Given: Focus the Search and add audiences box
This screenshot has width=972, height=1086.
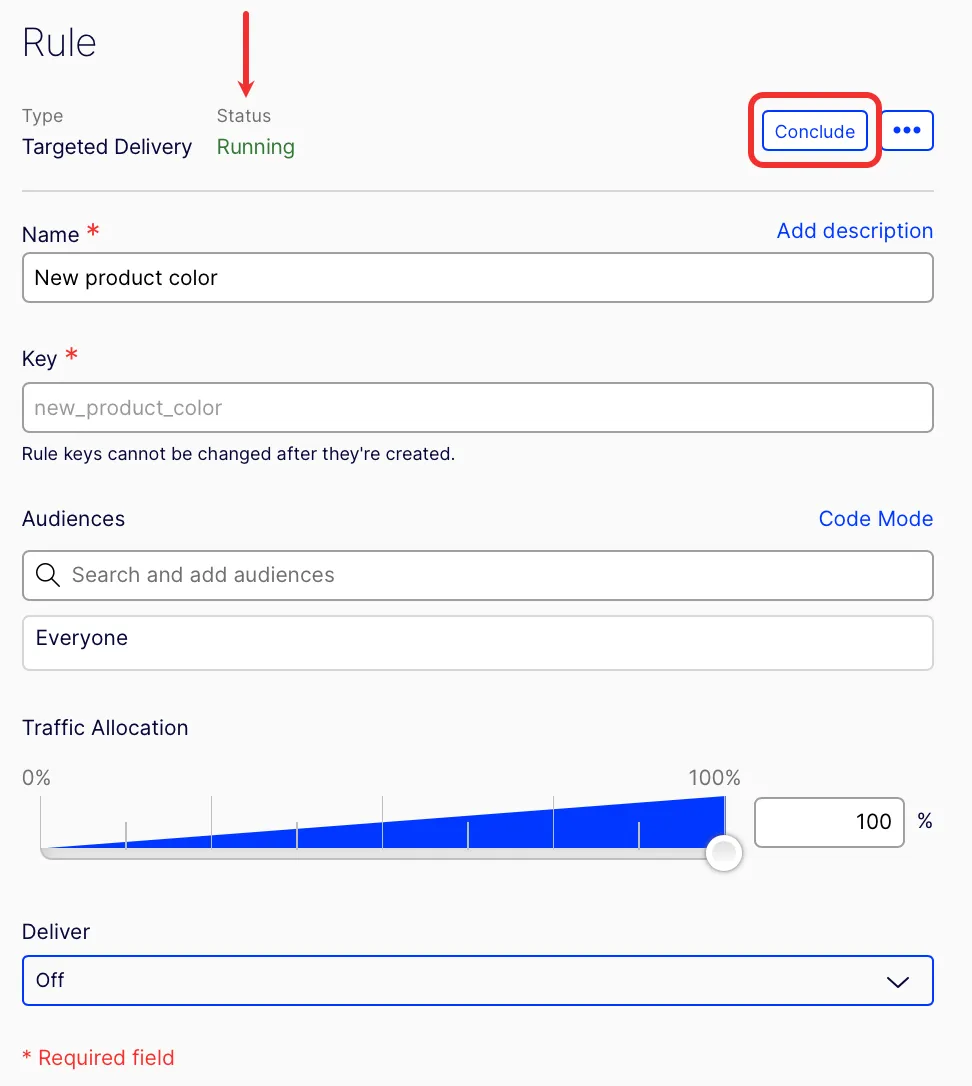Looking at the screenshot, I should click(477, 576).
